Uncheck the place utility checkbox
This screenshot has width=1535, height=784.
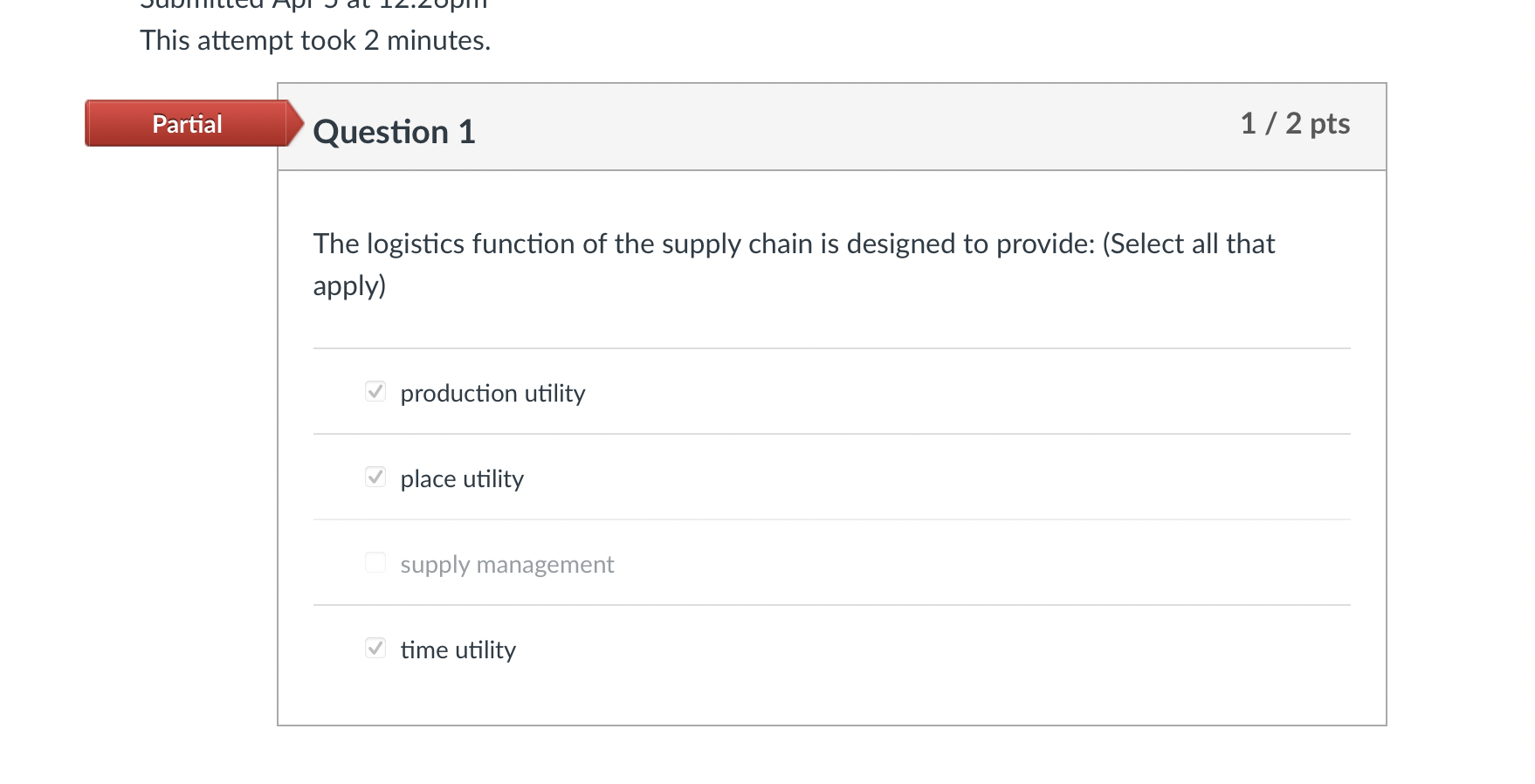[x=375, y=477]
